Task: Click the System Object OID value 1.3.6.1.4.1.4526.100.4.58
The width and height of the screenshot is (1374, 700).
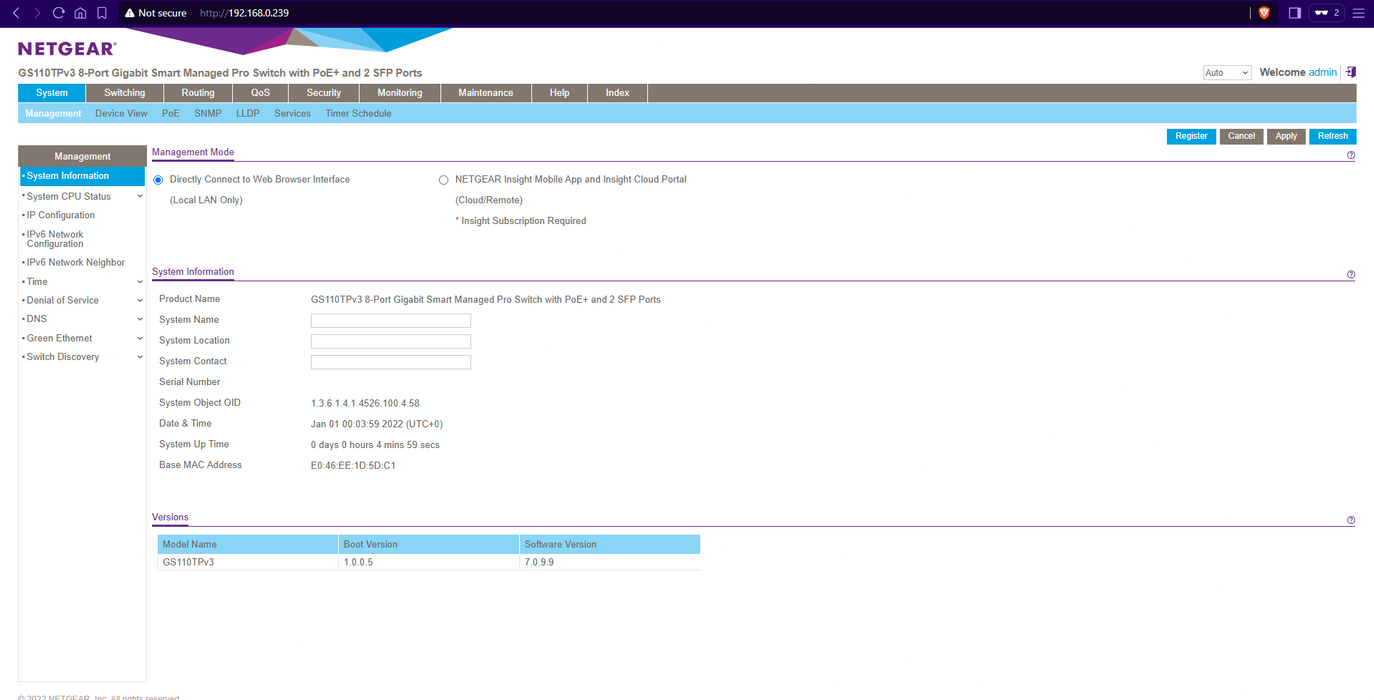Action: click(365, 403)
